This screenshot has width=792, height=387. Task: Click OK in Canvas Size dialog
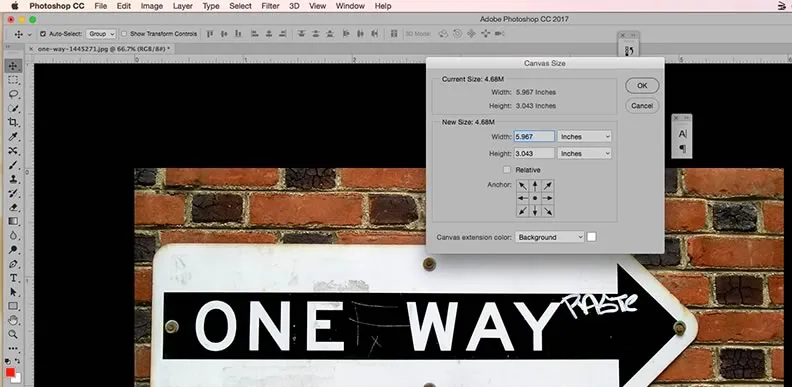(642, 86)
